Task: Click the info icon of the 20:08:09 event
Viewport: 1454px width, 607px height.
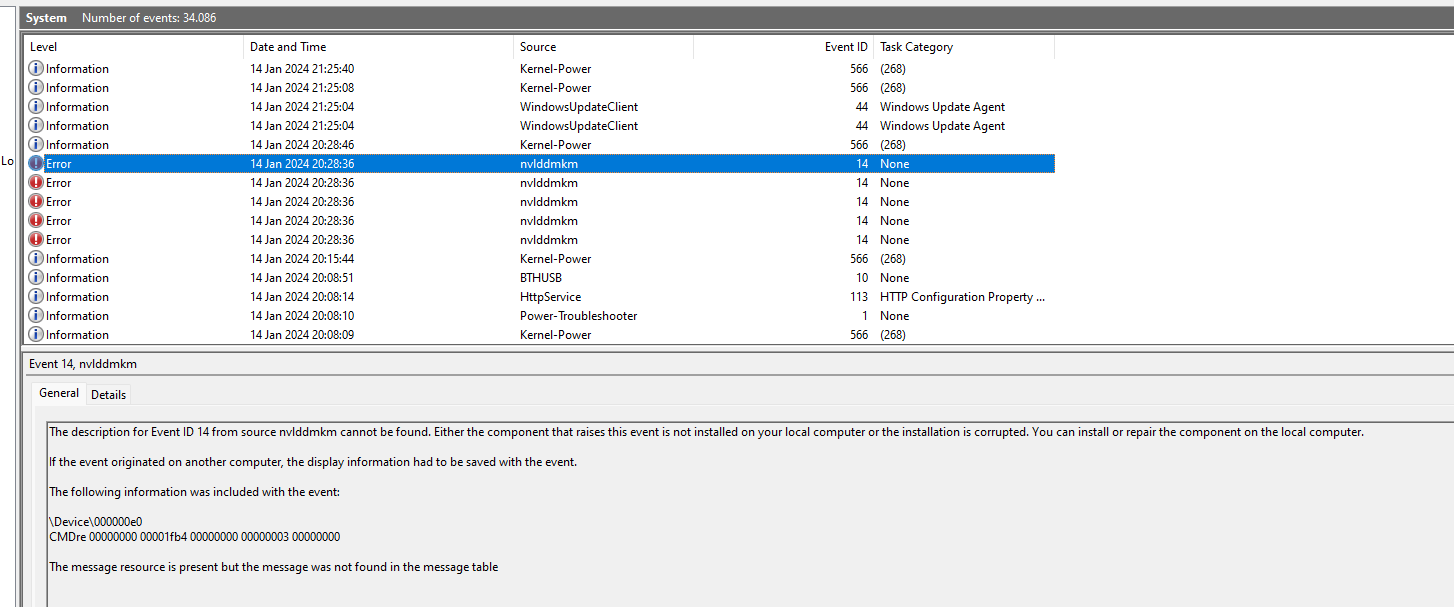Action: point(36,335)
